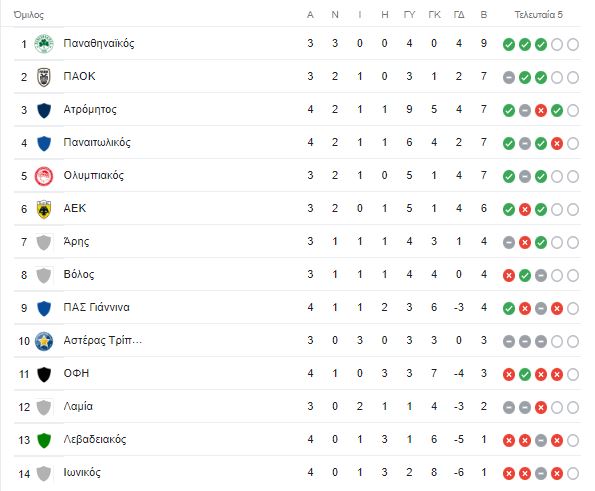
Task: Click the Αστέρας Τρίπολης star logo
Action: [x=44, y=341]
